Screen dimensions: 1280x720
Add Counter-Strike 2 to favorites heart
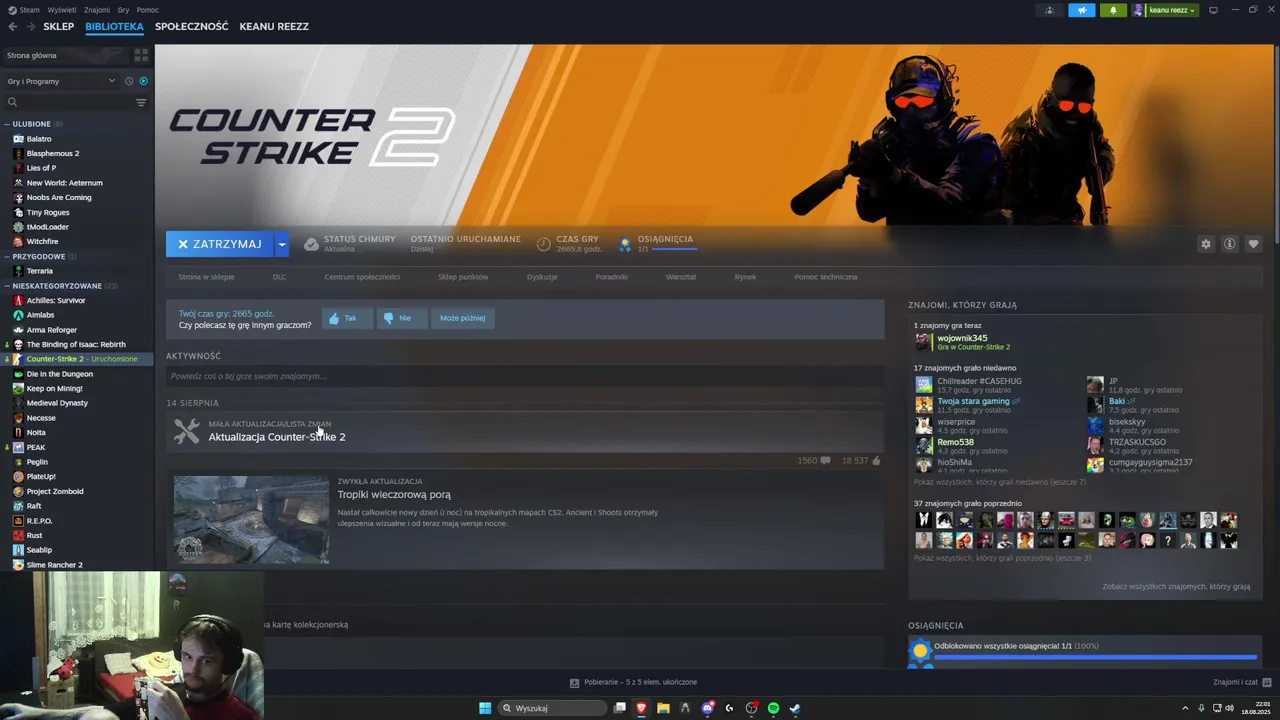pos(1253,244)
